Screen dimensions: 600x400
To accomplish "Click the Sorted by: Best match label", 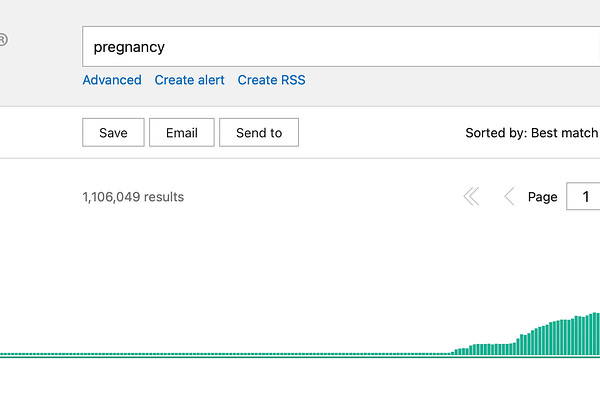I will pyautogui.click(x=532, y=133).
